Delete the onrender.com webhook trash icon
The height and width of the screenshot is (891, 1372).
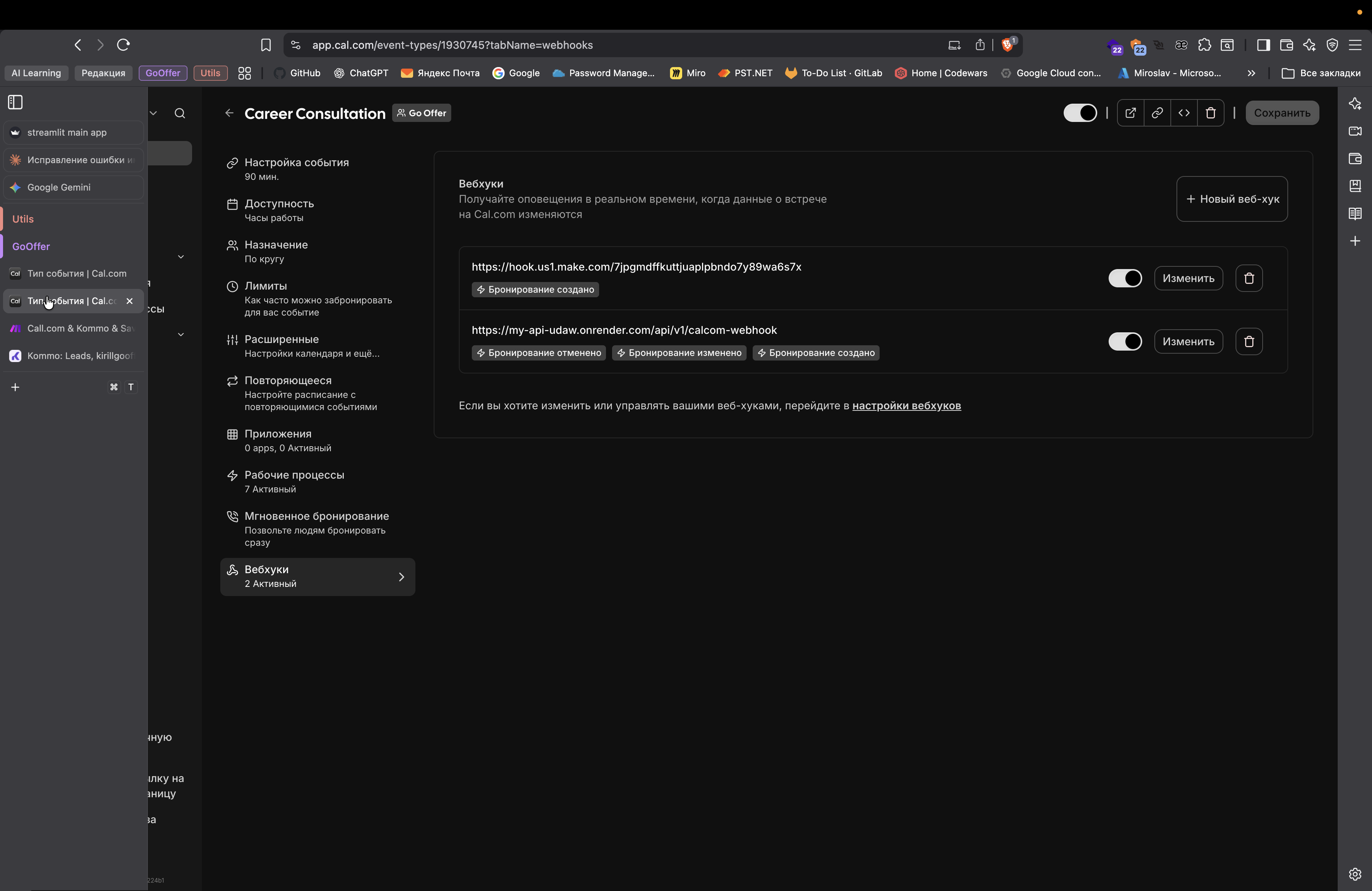1249,342
